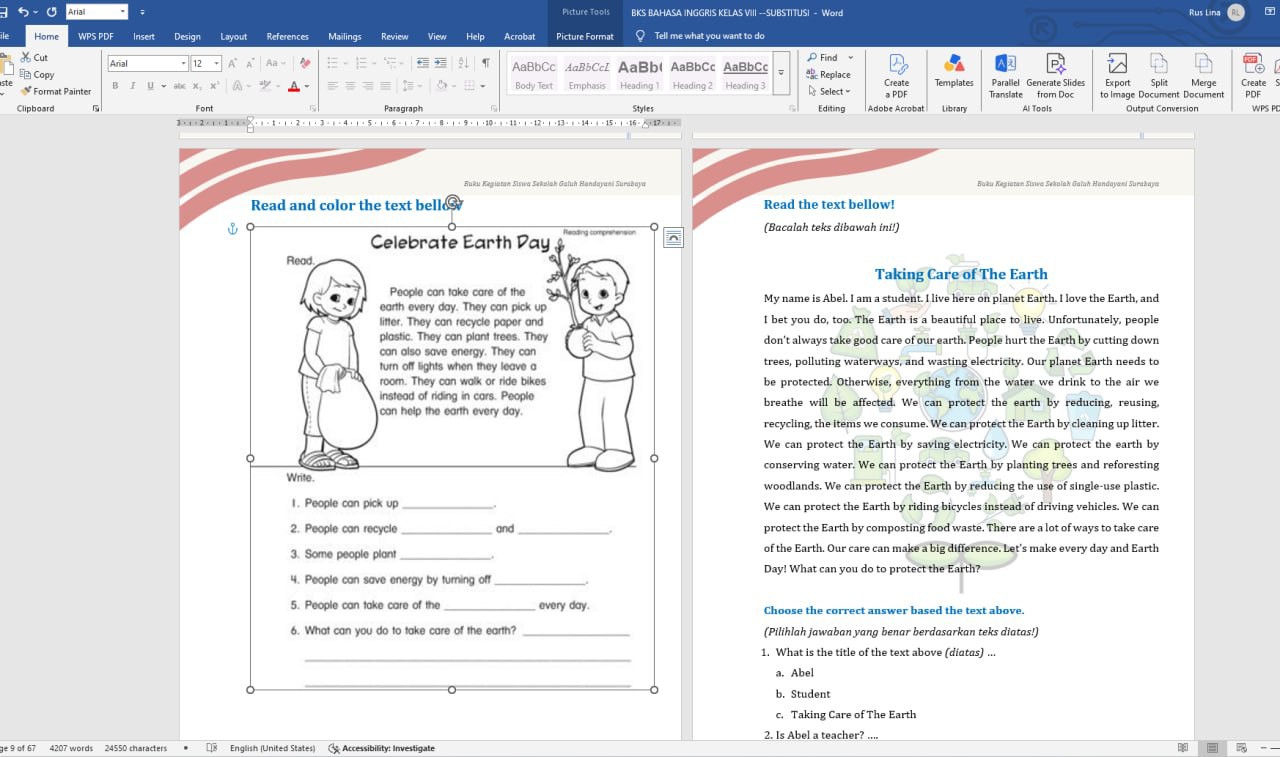
Task: Click Copy in the Clipboard group
Action: pyautogui.click(x=37, y=74)
